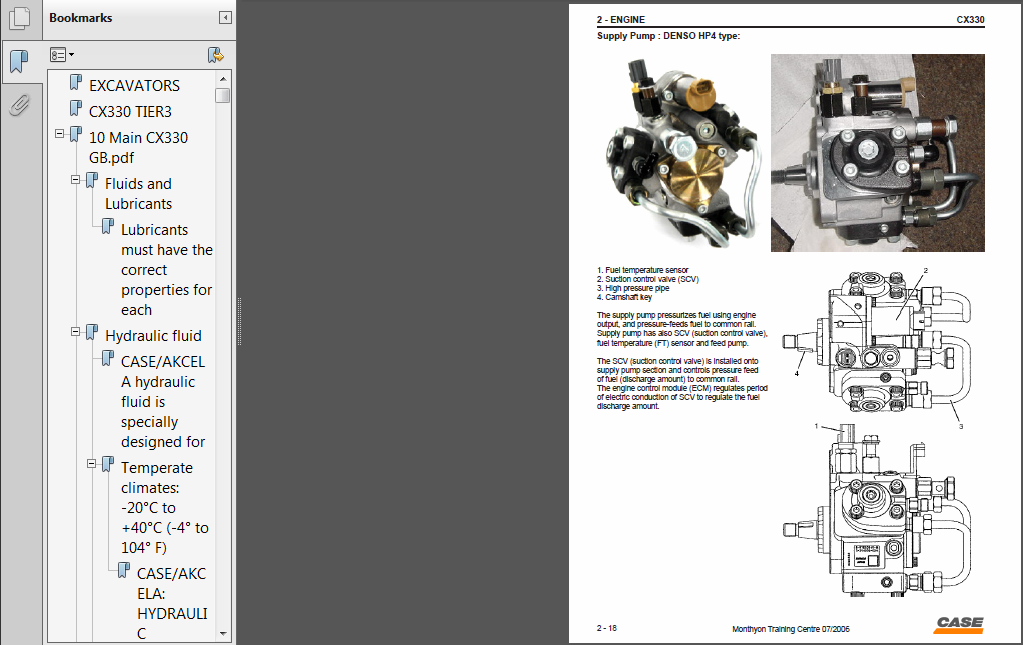Click the supply pump photo on cloth
This screenshot has height=645, width=1023.
[878, 153]
